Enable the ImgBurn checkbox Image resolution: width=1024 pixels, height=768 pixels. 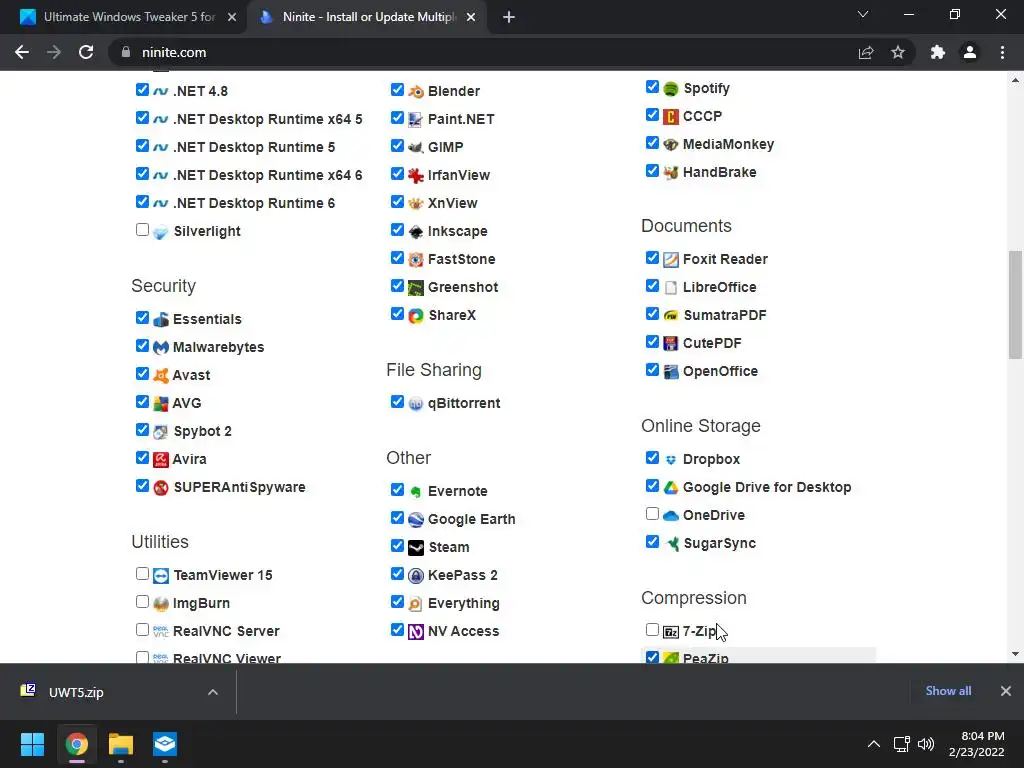142,602
